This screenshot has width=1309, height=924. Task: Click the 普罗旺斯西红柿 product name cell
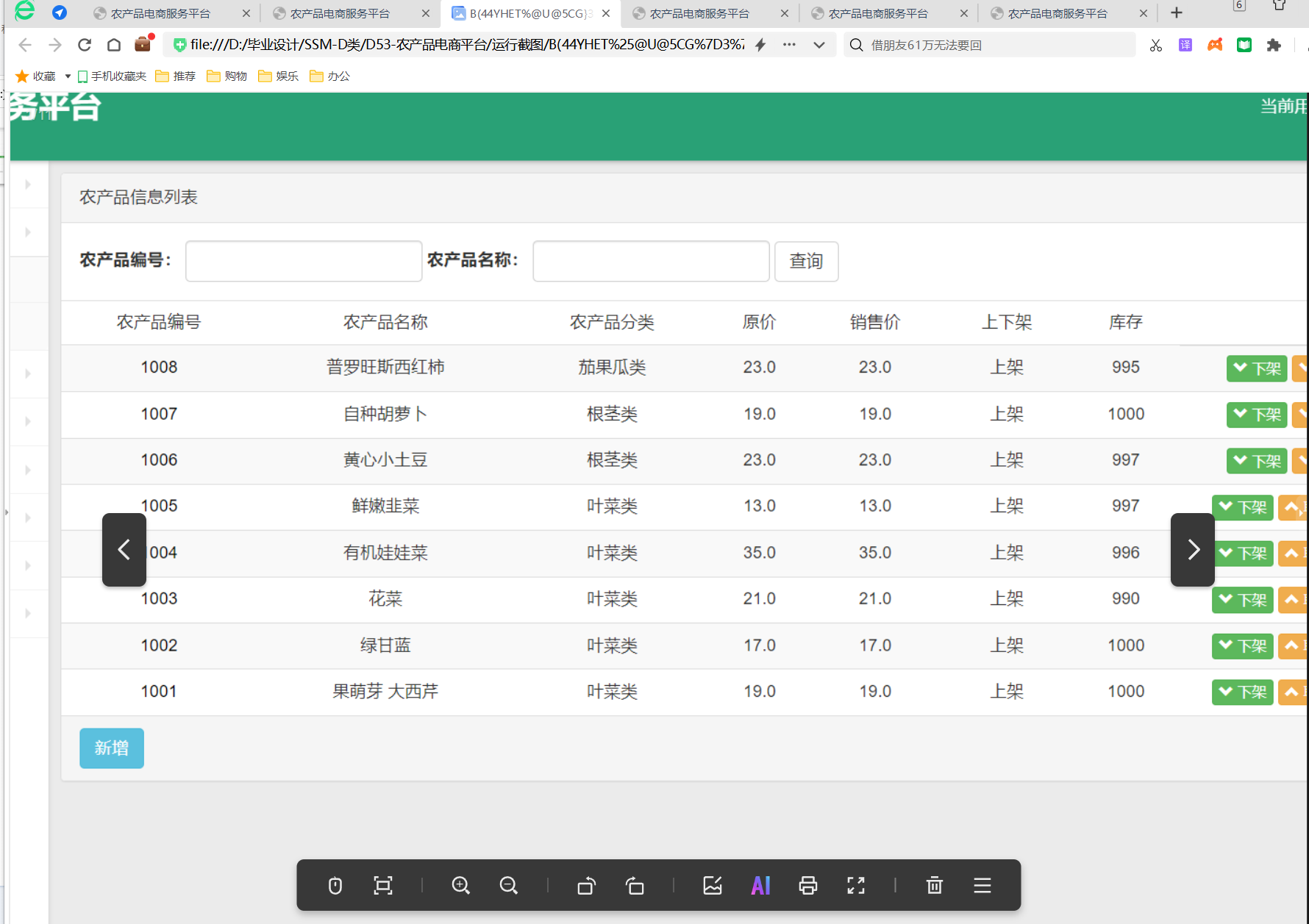pyautogui.click(x=385, y=367)
